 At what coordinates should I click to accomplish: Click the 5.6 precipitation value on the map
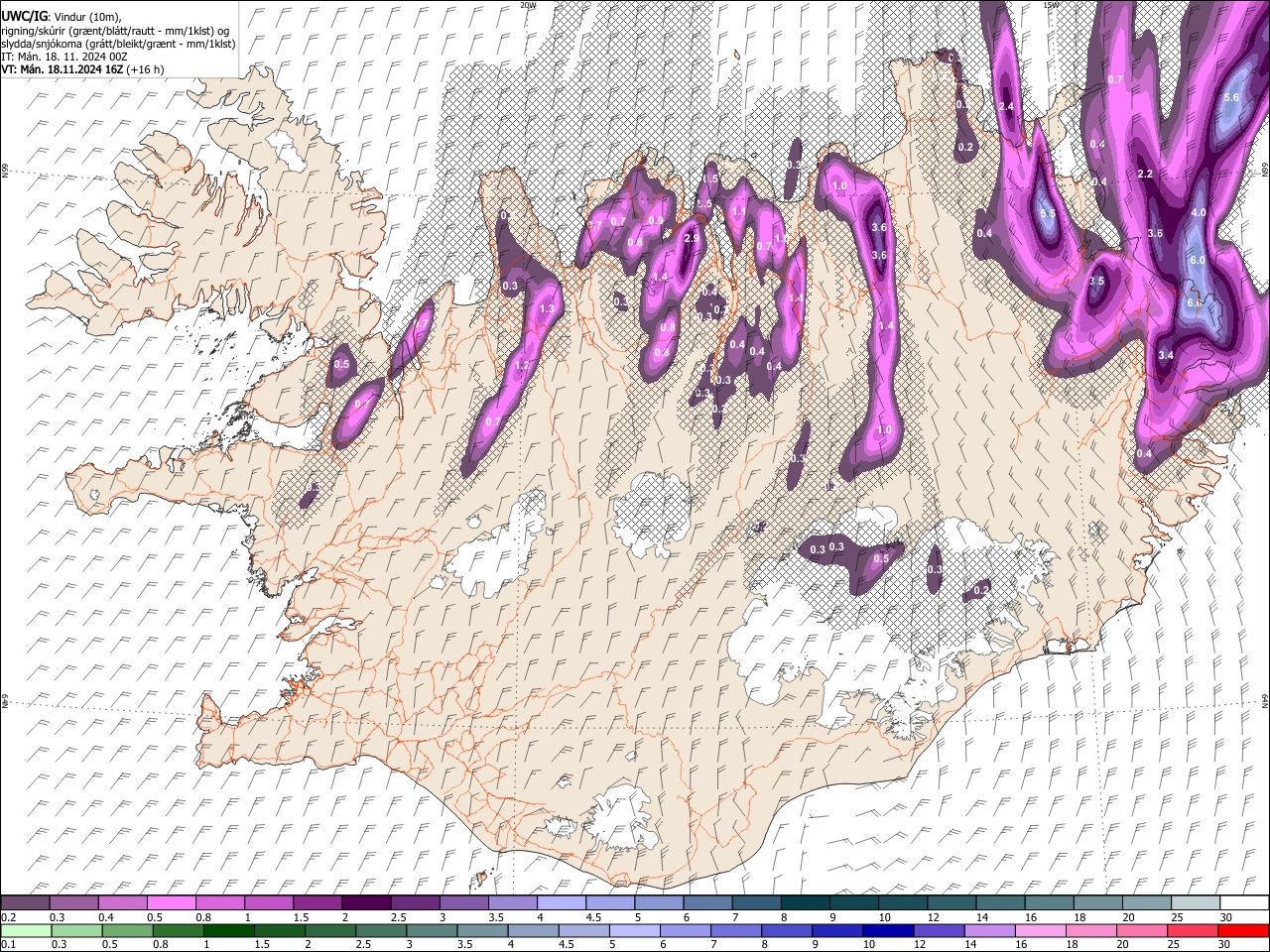coord(1231,97)
